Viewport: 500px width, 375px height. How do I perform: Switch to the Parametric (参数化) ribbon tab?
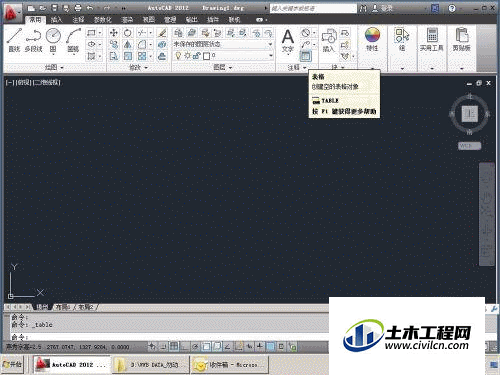[x=102, y=20]
